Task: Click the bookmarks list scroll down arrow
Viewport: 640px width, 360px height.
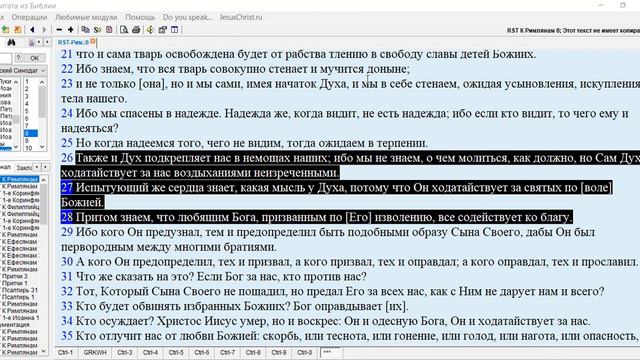Action: [x=44, y=351]
